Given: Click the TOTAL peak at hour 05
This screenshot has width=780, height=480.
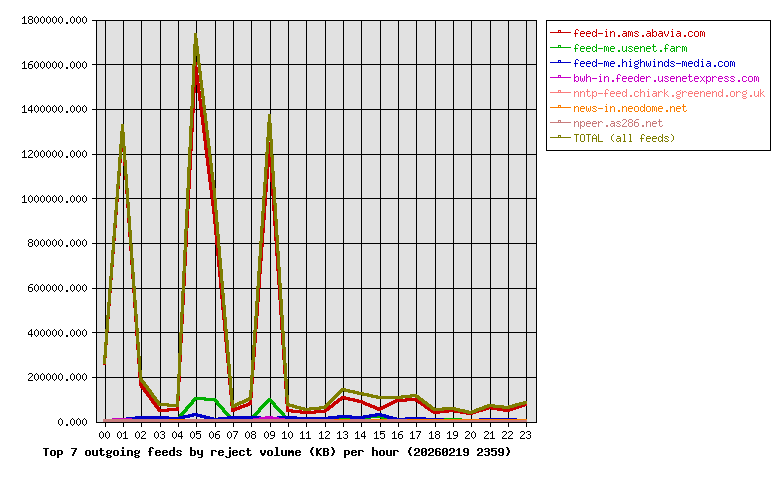Looking at the screenshot, I should coord(196,36).
